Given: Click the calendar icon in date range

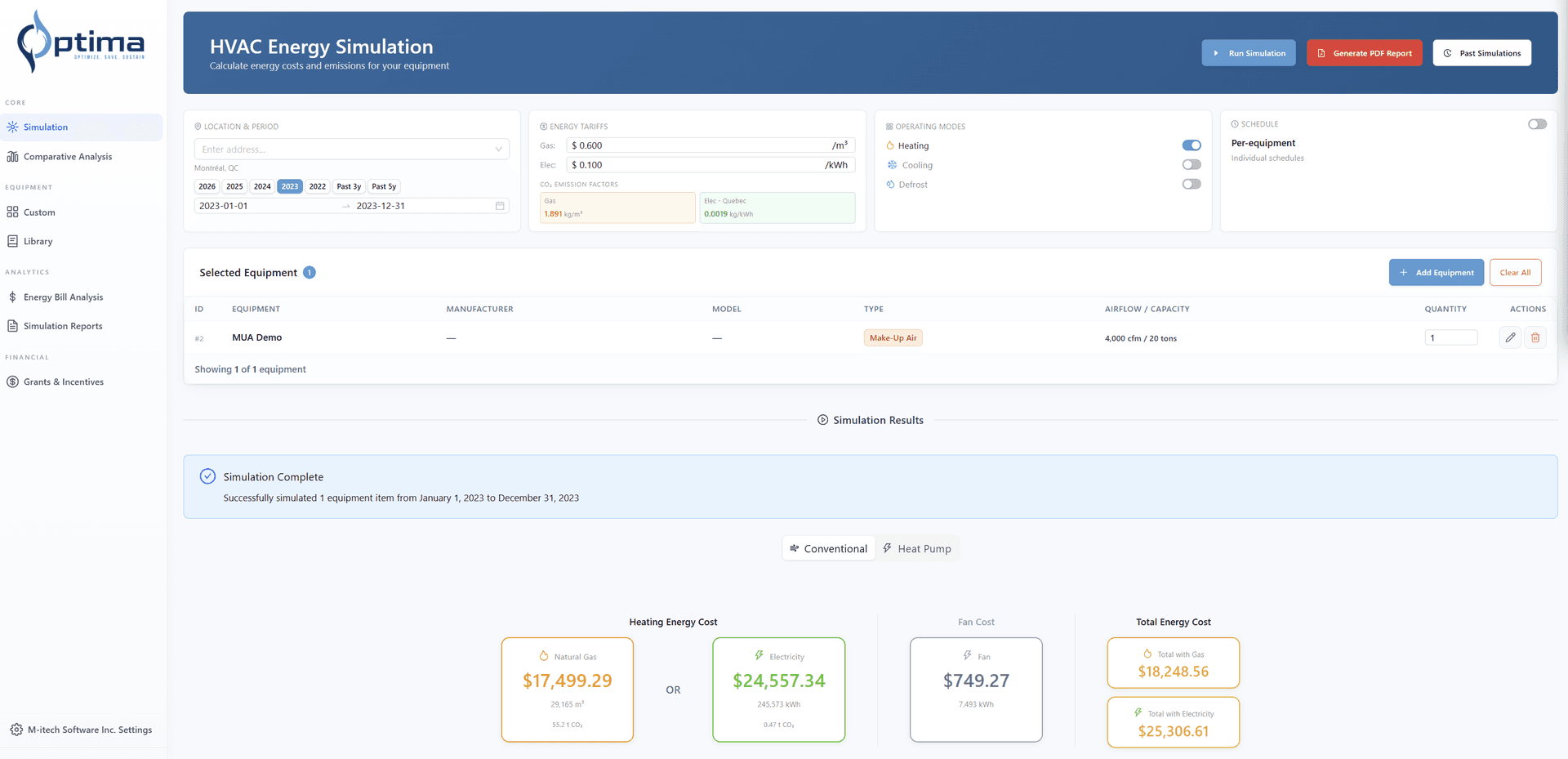Looking at the screenshot, I should [x=500, y=206].
